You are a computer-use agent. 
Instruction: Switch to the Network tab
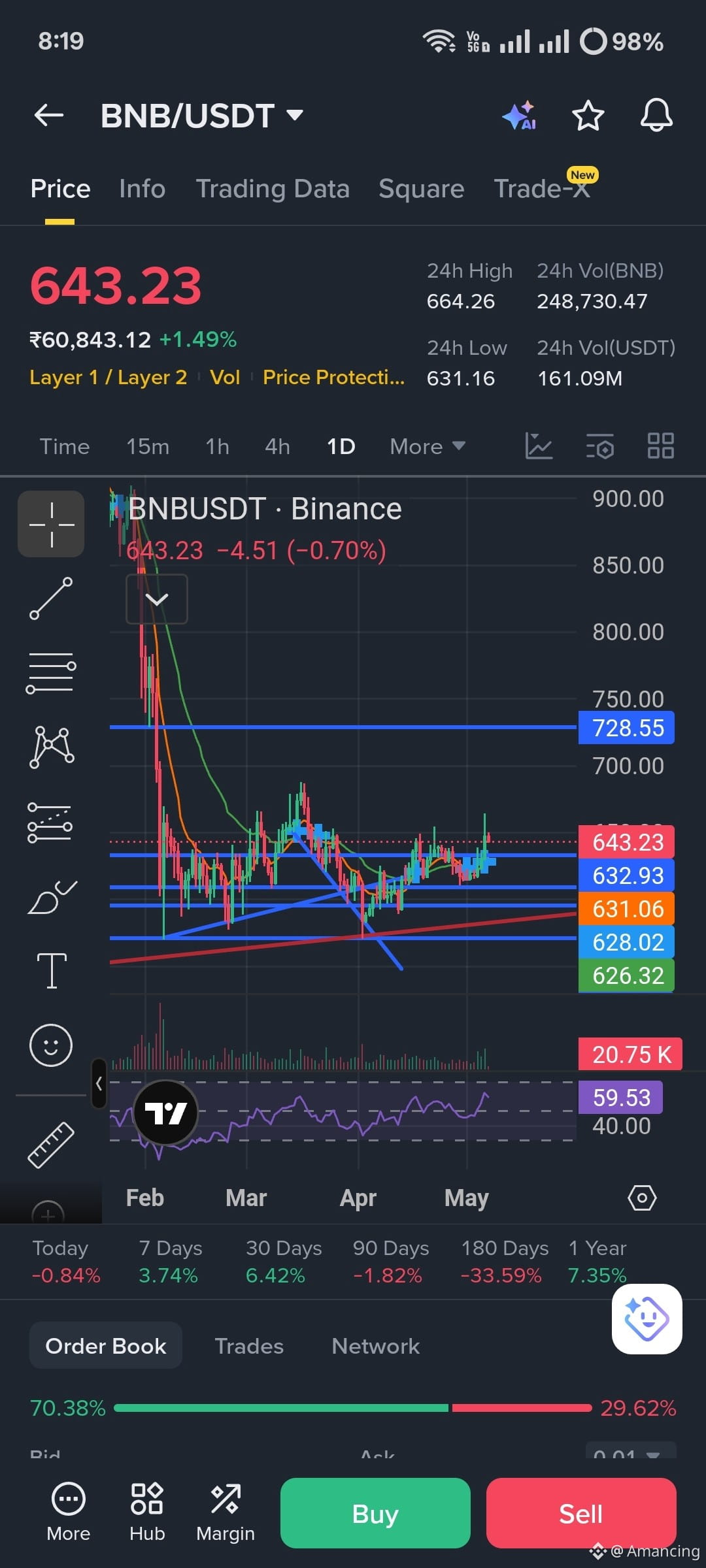click(x=376, y=1346)
